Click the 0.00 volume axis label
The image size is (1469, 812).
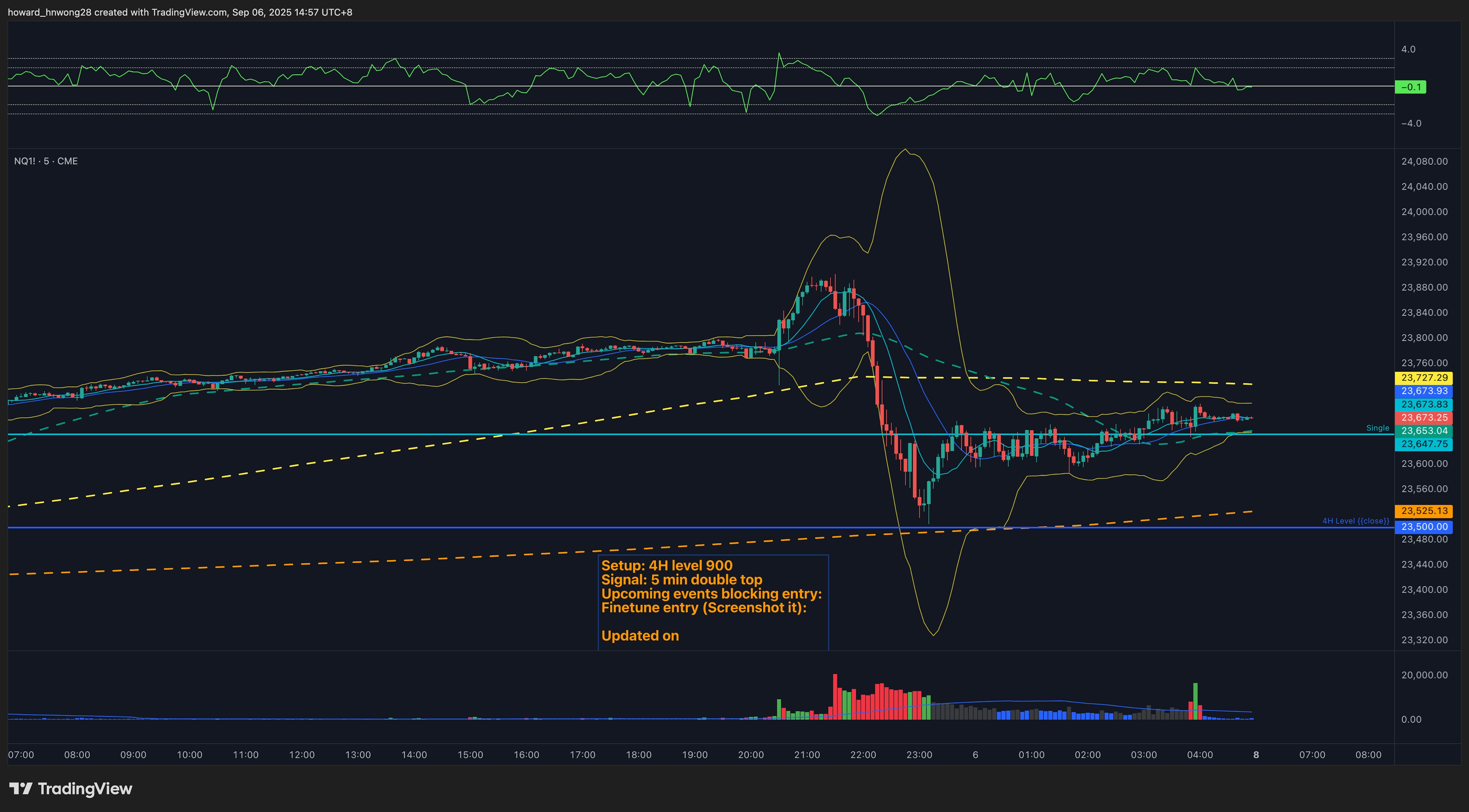(1411, 719)
